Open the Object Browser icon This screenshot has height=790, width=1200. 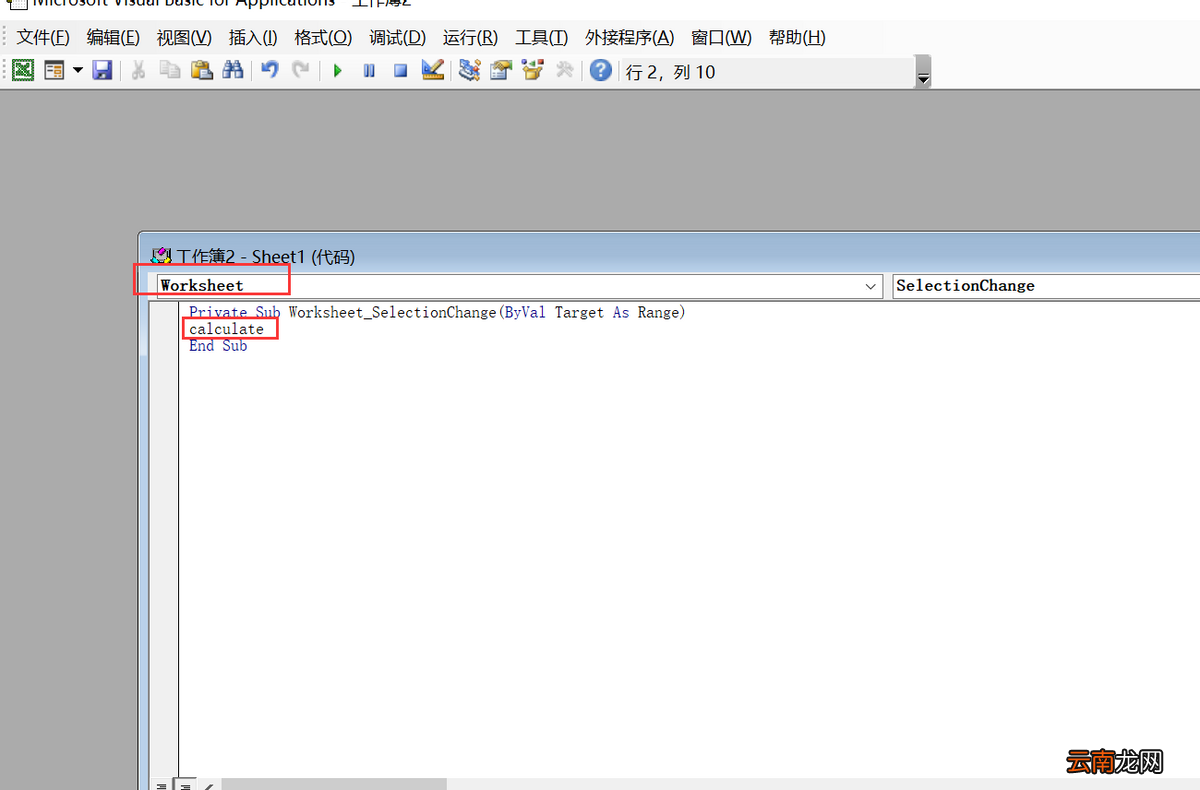(532, 70)
